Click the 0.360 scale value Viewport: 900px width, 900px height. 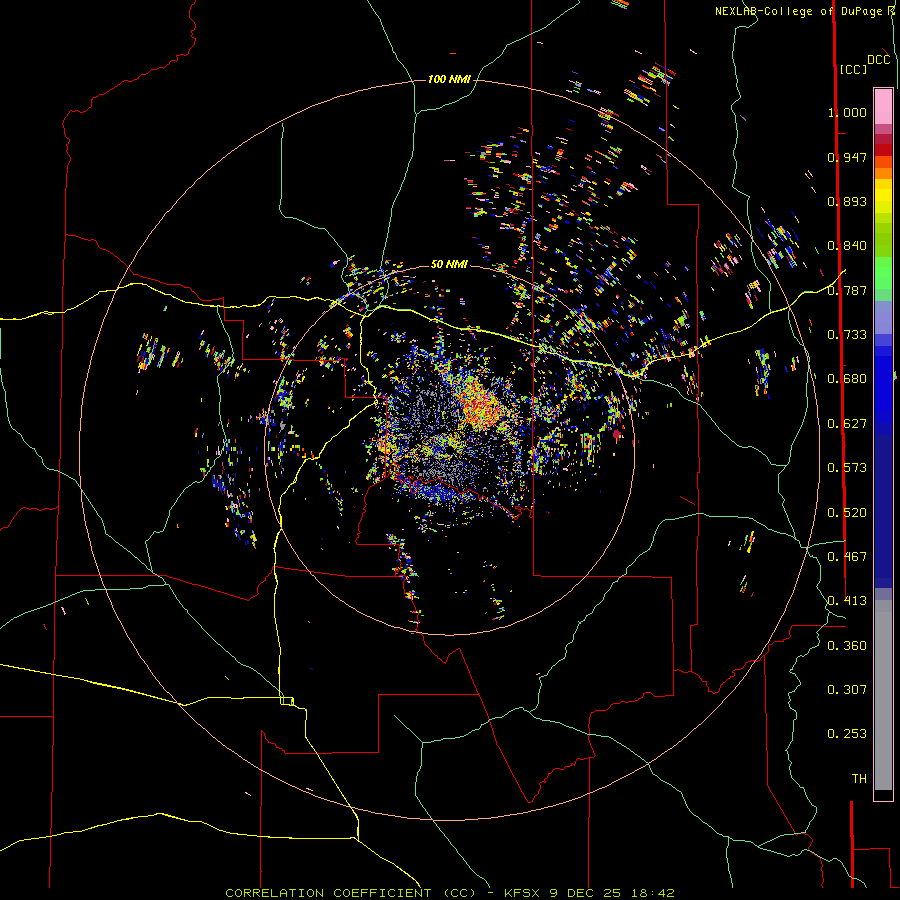[x=847, y=646]
